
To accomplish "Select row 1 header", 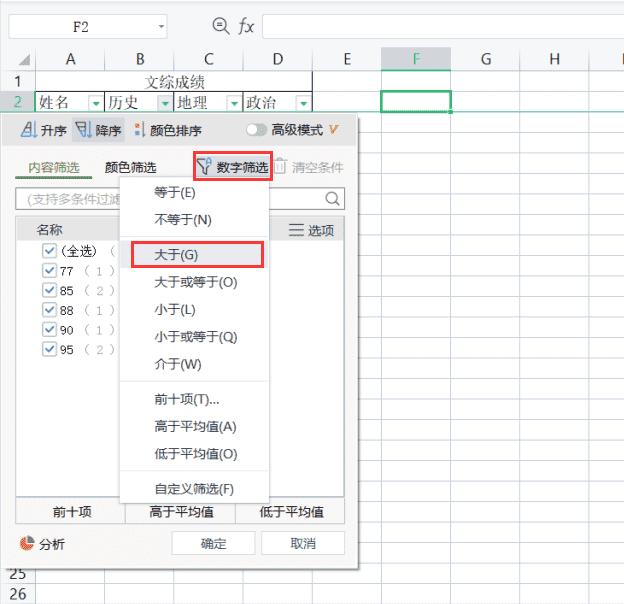I will coord(18,82).
